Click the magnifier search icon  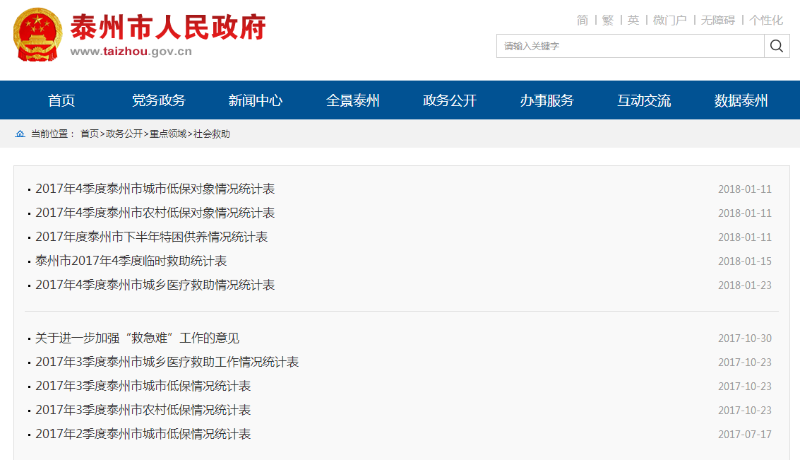777,46
